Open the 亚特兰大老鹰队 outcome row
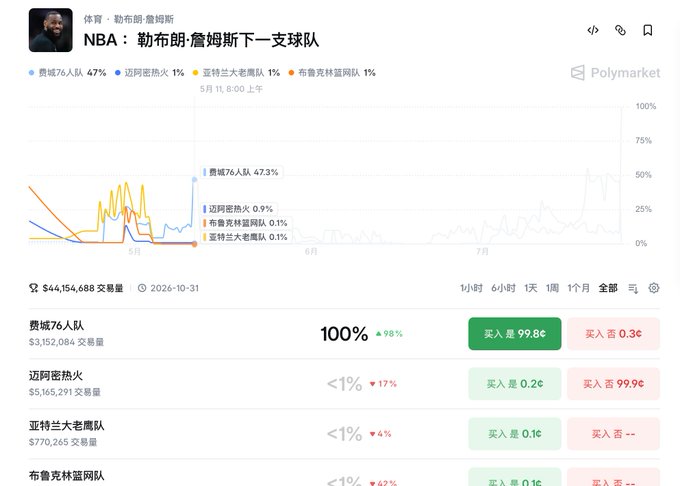 (x=344, y=434)
